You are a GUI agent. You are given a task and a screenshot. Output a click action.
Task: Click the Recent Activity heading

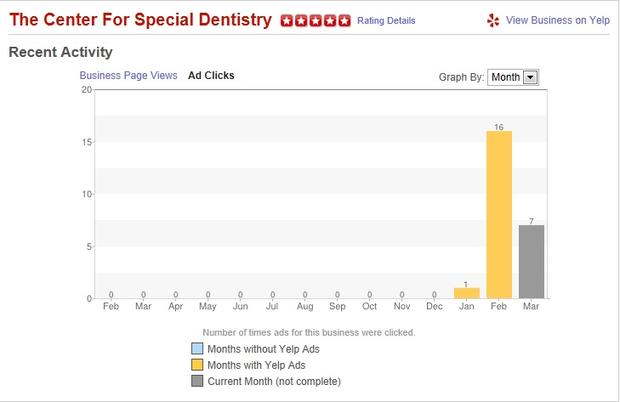[x=60, y=52]
